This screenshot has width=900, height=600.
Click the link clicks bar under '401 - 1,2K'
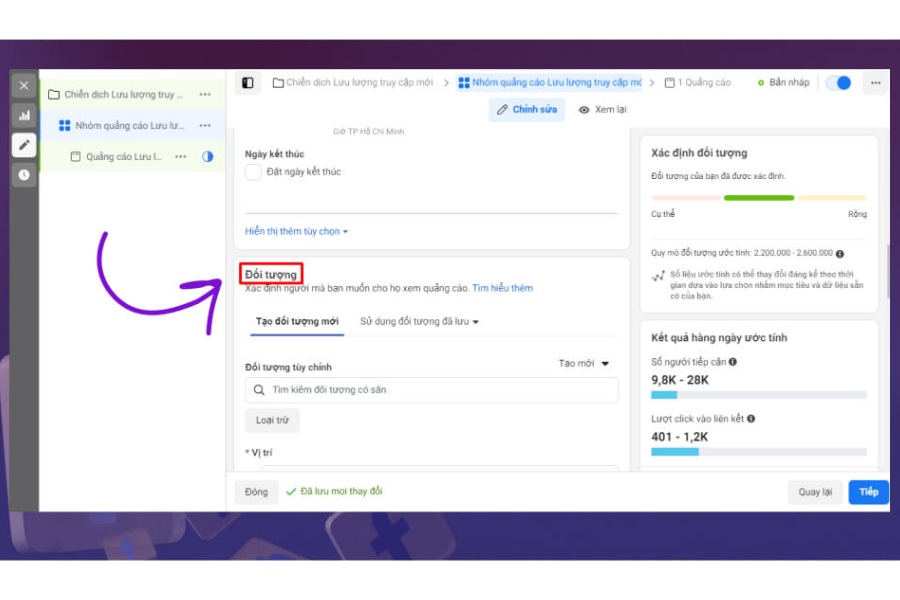click(x=759, y=452)
